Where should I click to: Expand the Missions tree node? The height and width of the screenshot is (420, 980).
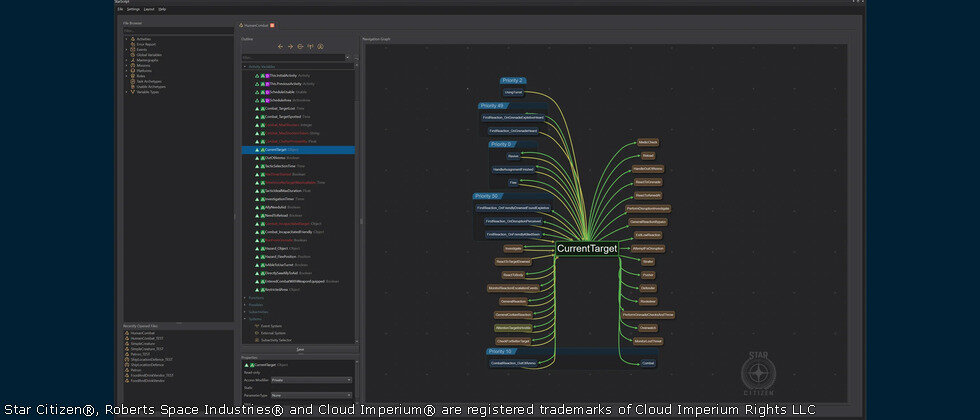[126, 65]
